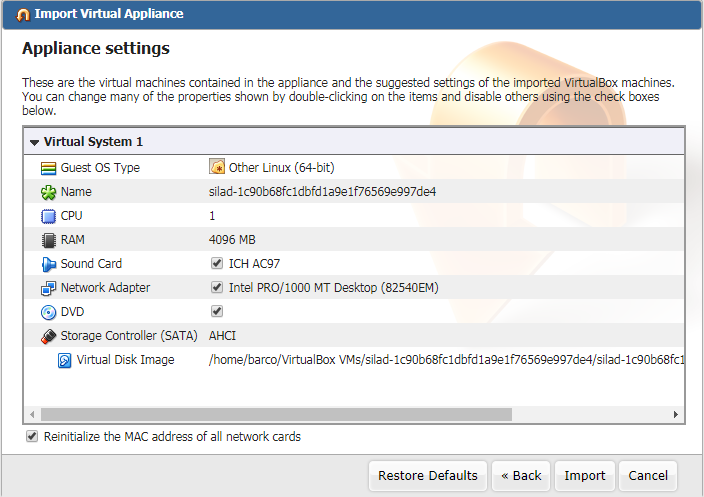Toggle the DVD drive checkbox

[x=217, y=312]
